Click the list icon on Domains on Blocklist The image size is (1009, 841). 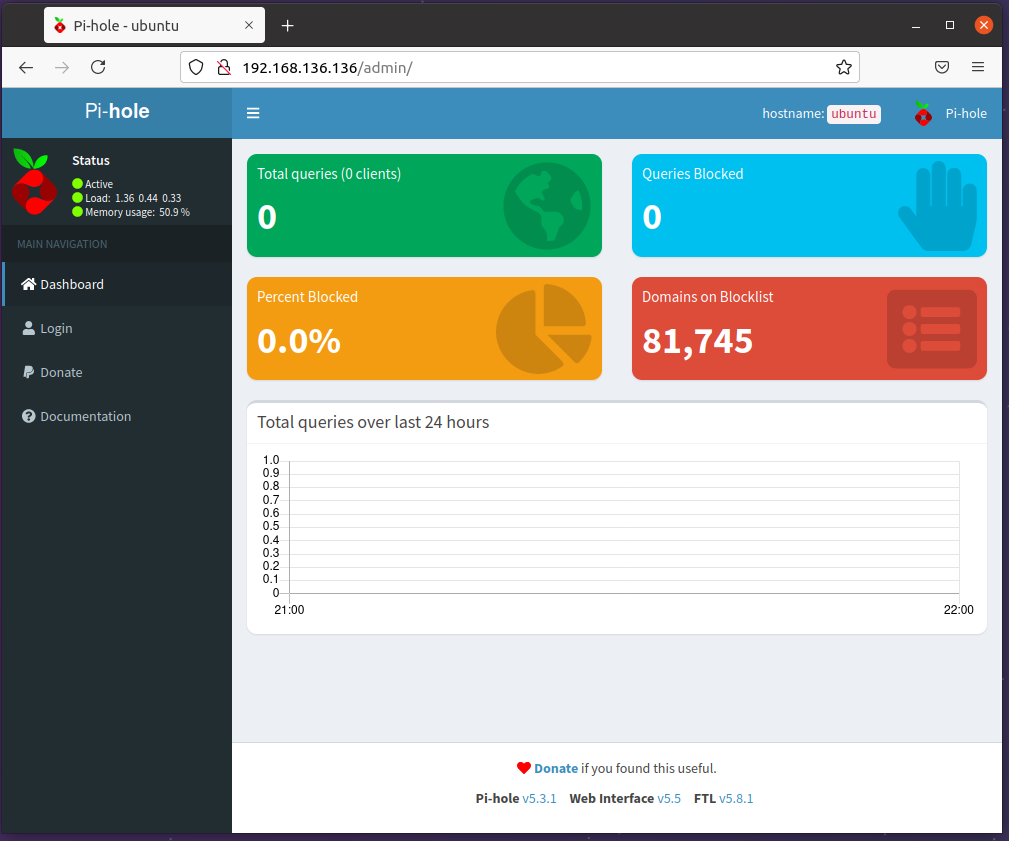click(x=932, y=329)
